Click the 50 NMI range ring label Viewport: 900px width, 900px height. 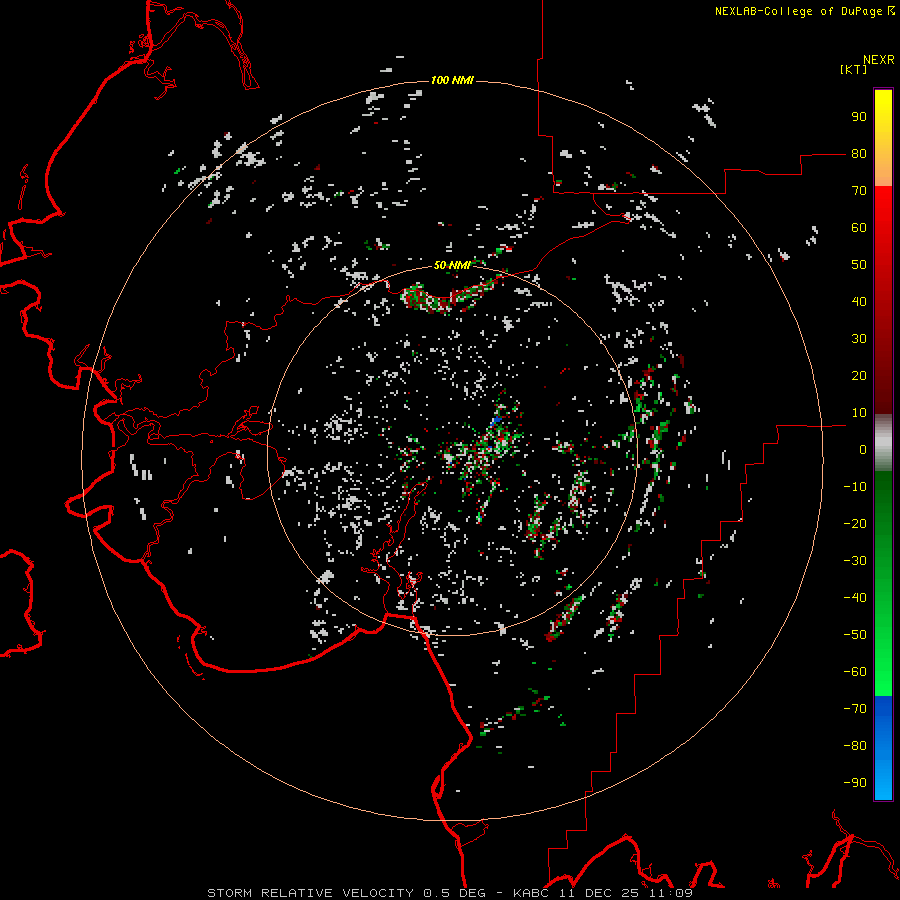click(452, 265)
